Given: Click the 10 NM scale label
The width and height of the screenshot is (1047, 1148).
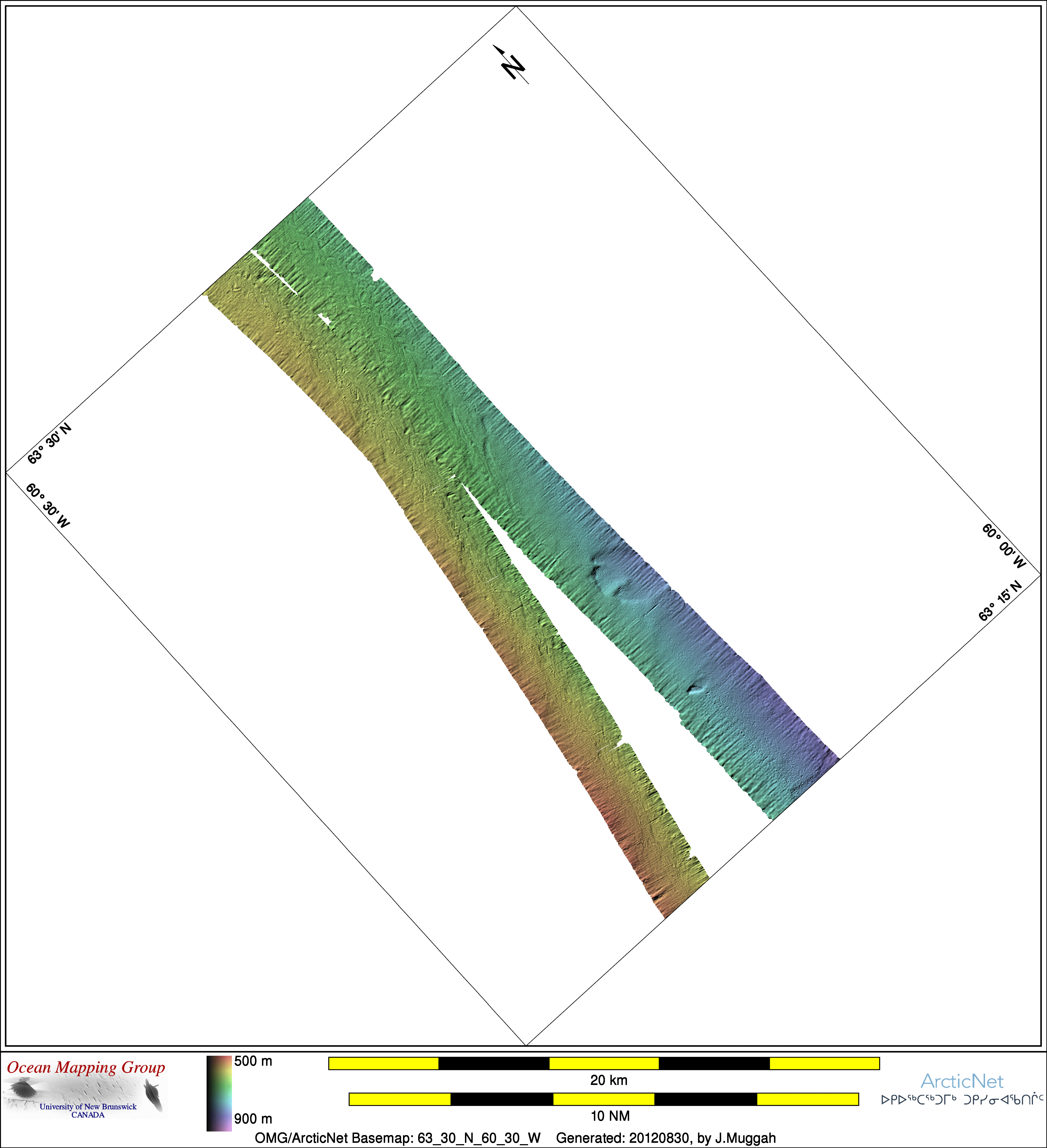Looking at the screenshot, I should pos(610,1116).
